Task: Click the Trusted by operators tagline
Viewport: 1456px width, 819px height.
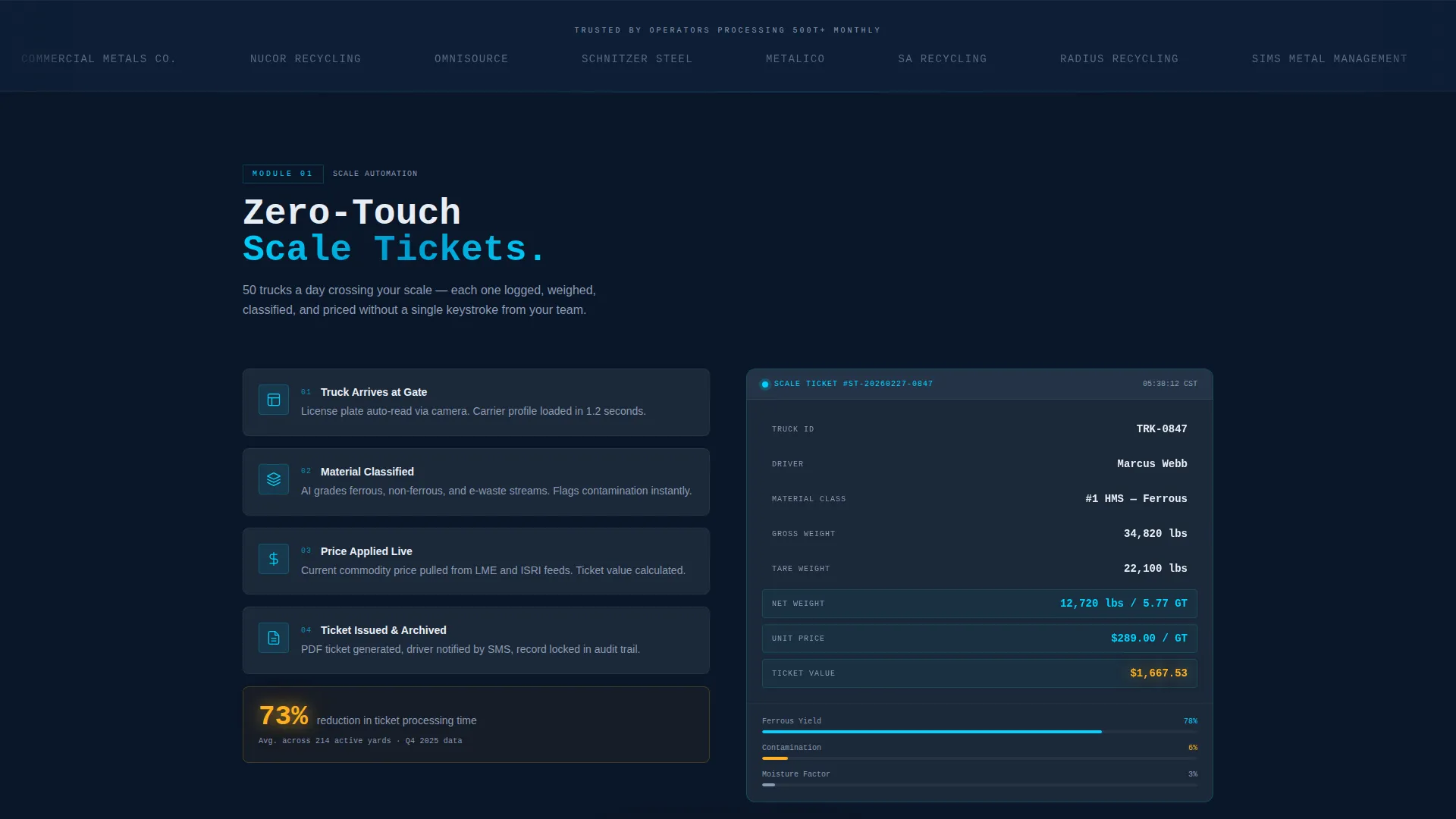Action: 727,30
